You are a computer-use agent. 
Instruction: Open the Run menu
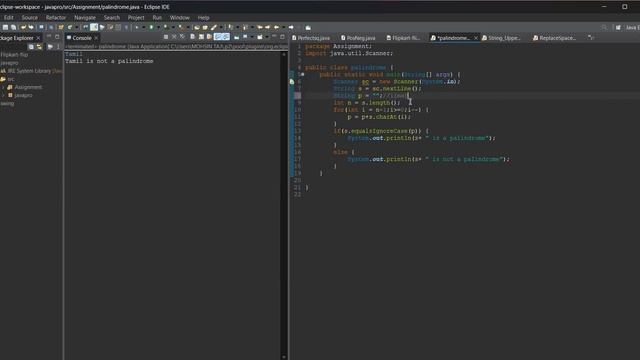tap(157, 18)
